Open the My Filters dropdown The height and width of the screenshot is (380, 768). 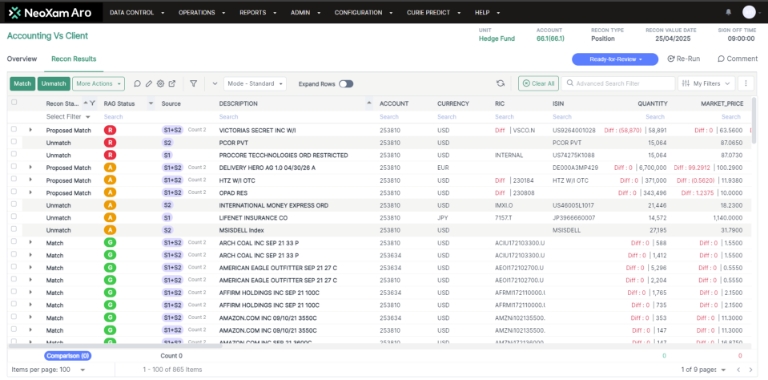[x=706, y=84]
